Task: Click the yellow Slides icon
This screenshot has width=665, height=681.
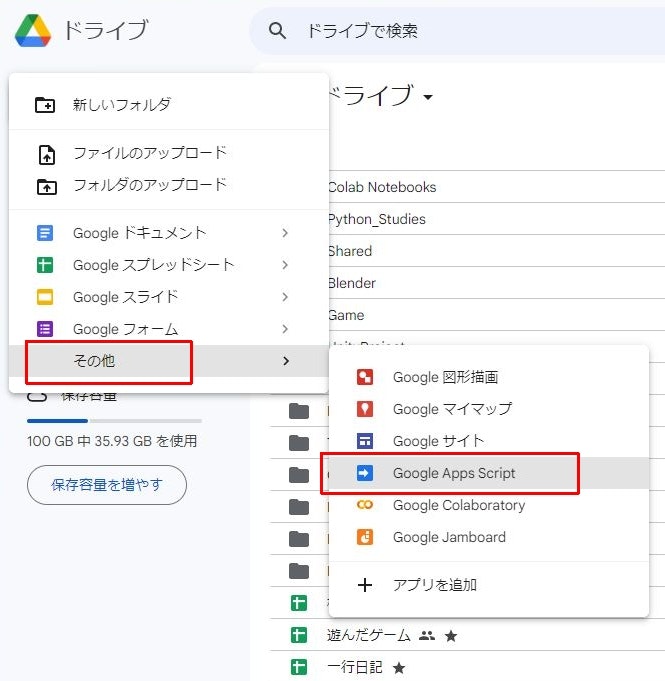Action: 45,297
